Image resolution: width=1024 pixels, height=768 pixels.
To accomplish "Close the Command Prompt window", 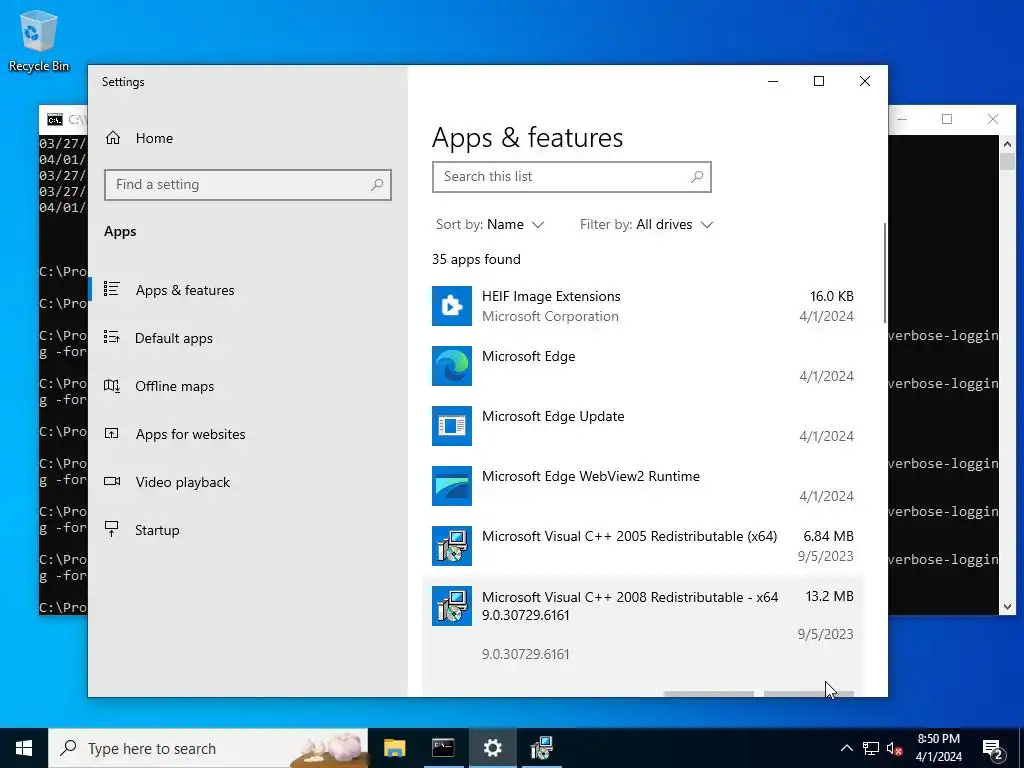I will tap(993, 119).
